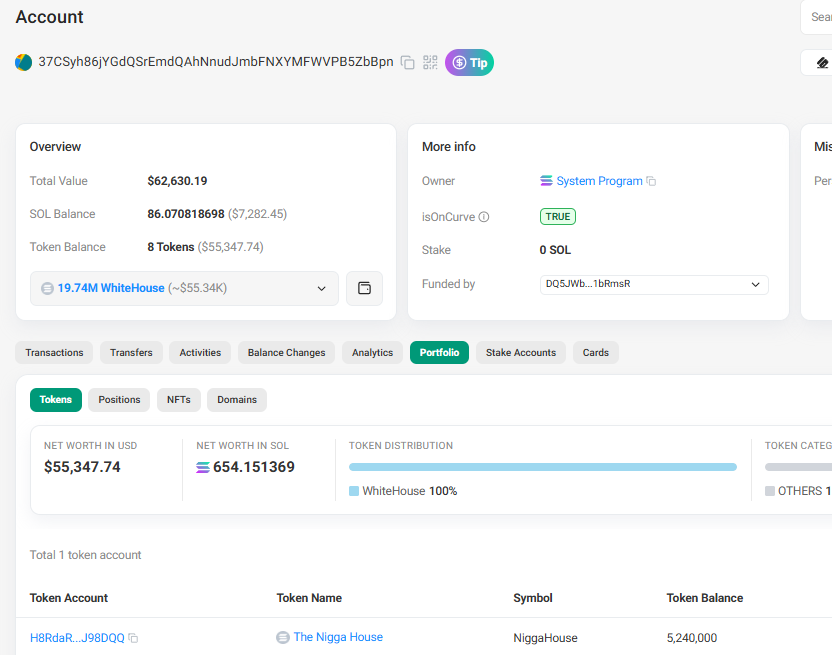Click the SOL icon next to net worth
Viewport: 832px width, 655px height.
pyautogui.click(x=203, y=467)
